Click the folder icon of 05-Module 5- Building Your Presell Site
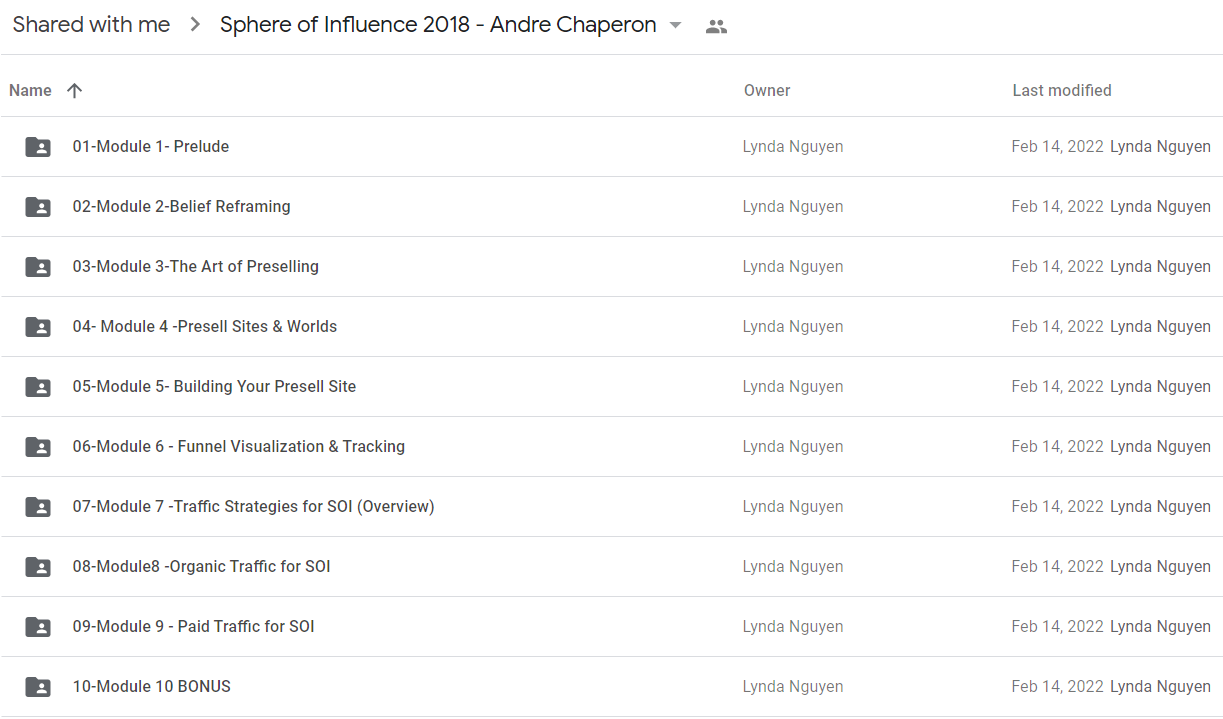 38,387
